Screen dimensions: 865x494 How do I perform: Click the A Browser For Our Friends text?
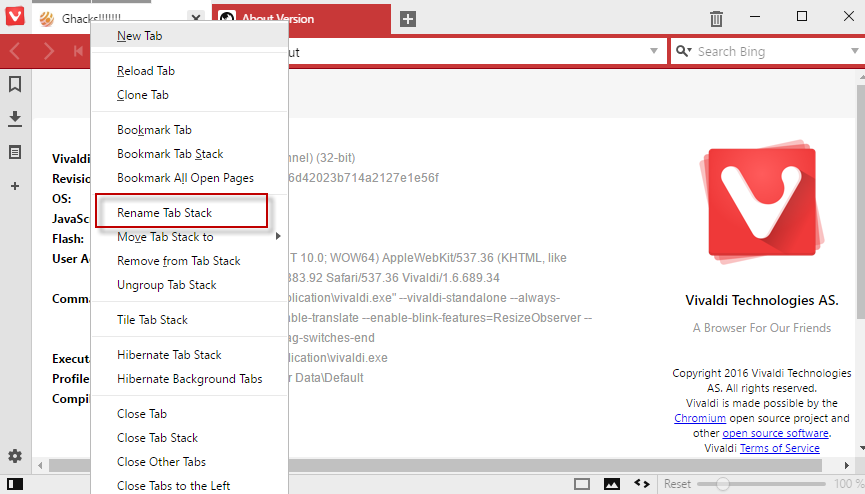tap(761, 328)
